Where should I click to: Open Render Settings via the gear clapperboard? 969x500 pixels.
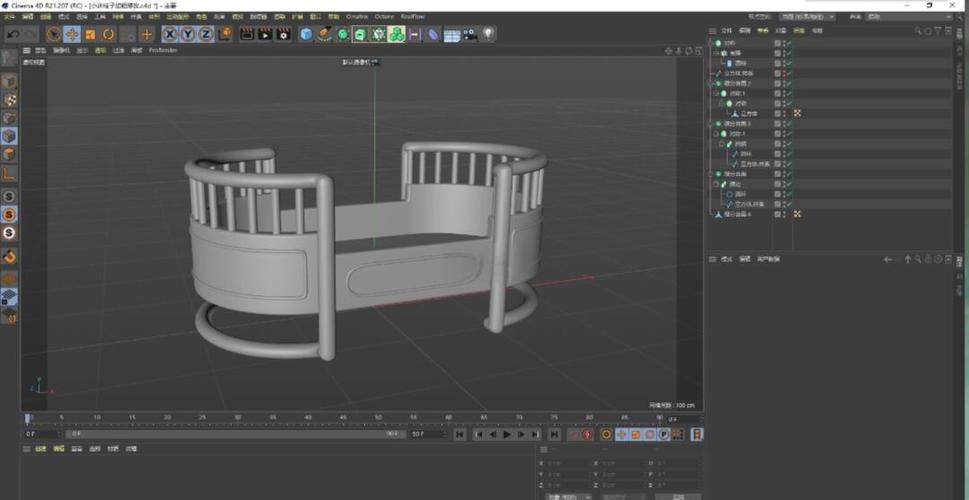click(284, 34)
